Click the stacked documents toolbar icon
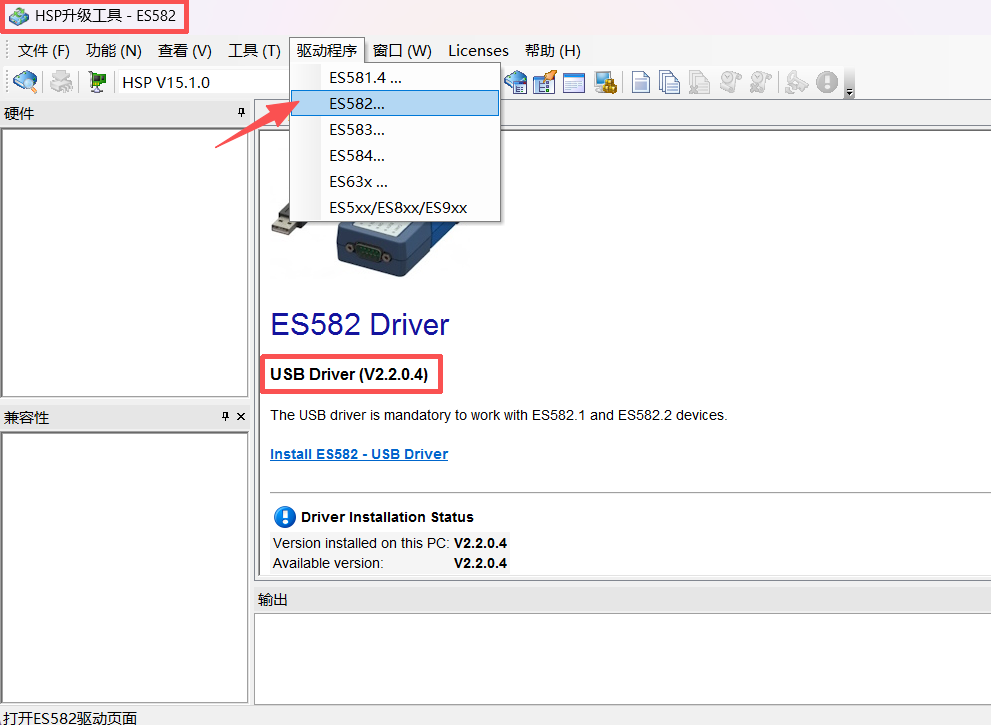The image size is (991, 725). pos(669,83)
